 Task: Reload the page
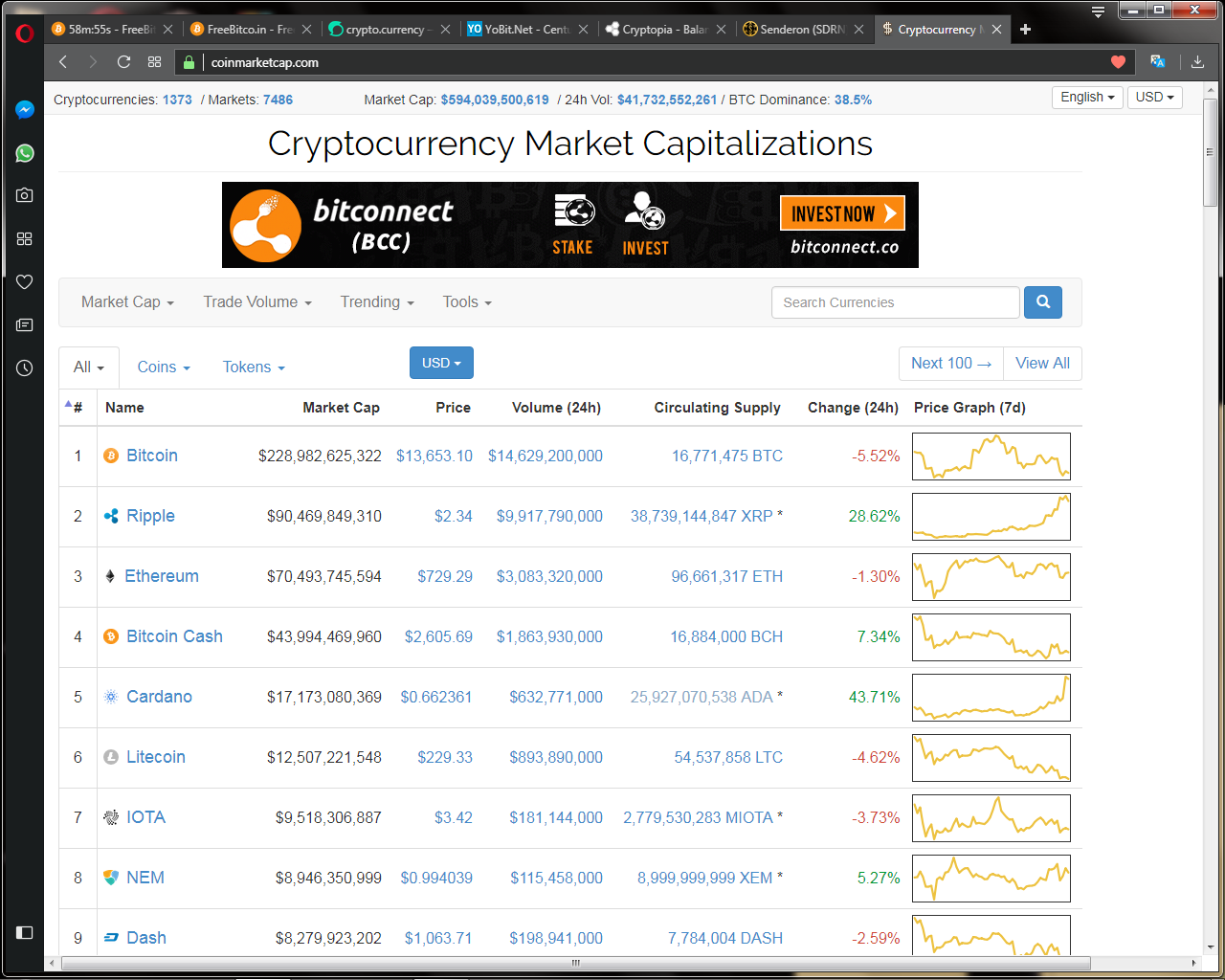click(123, 62)
